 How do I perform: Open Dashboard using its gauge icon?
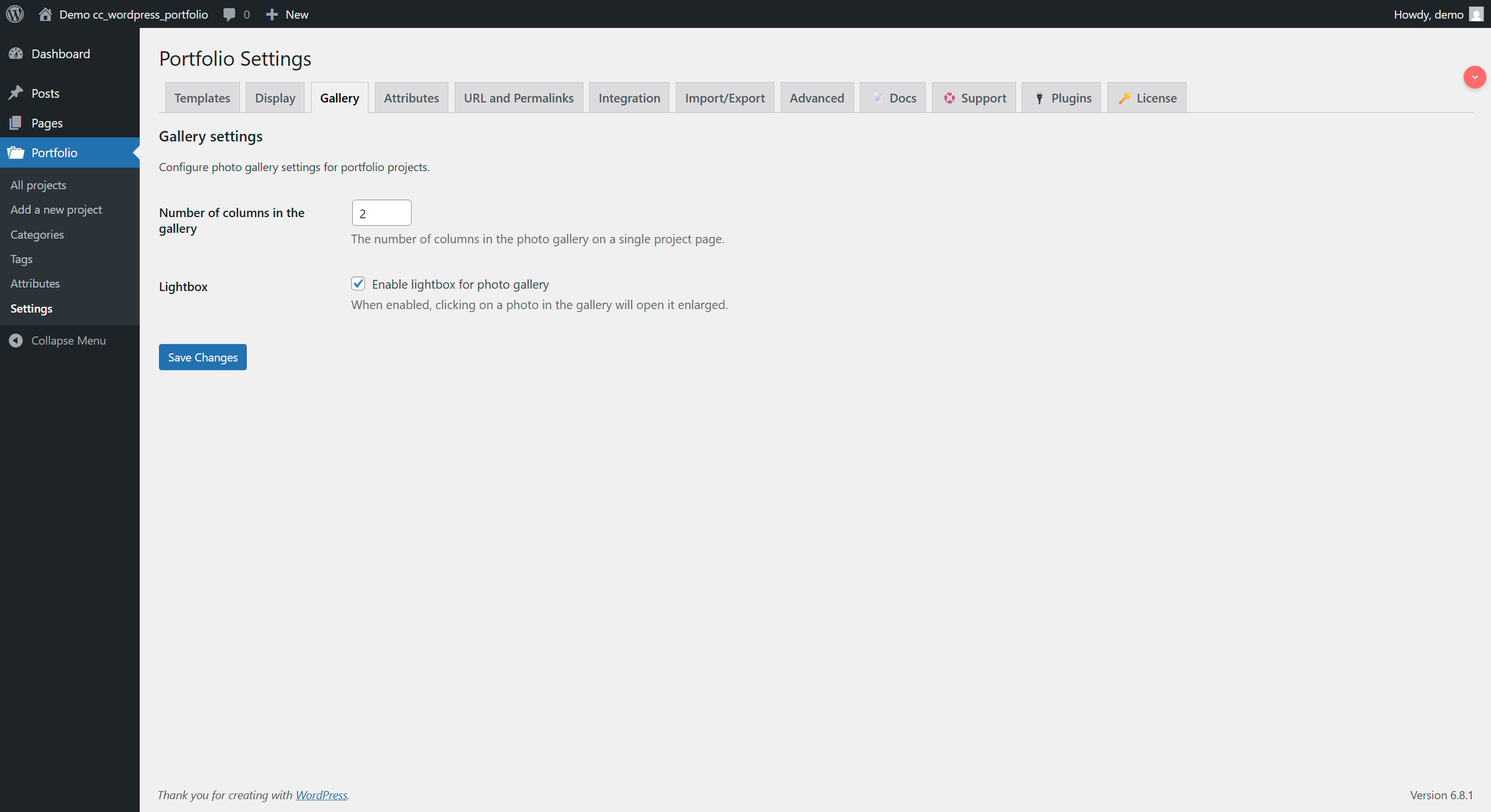coord(17,54)
